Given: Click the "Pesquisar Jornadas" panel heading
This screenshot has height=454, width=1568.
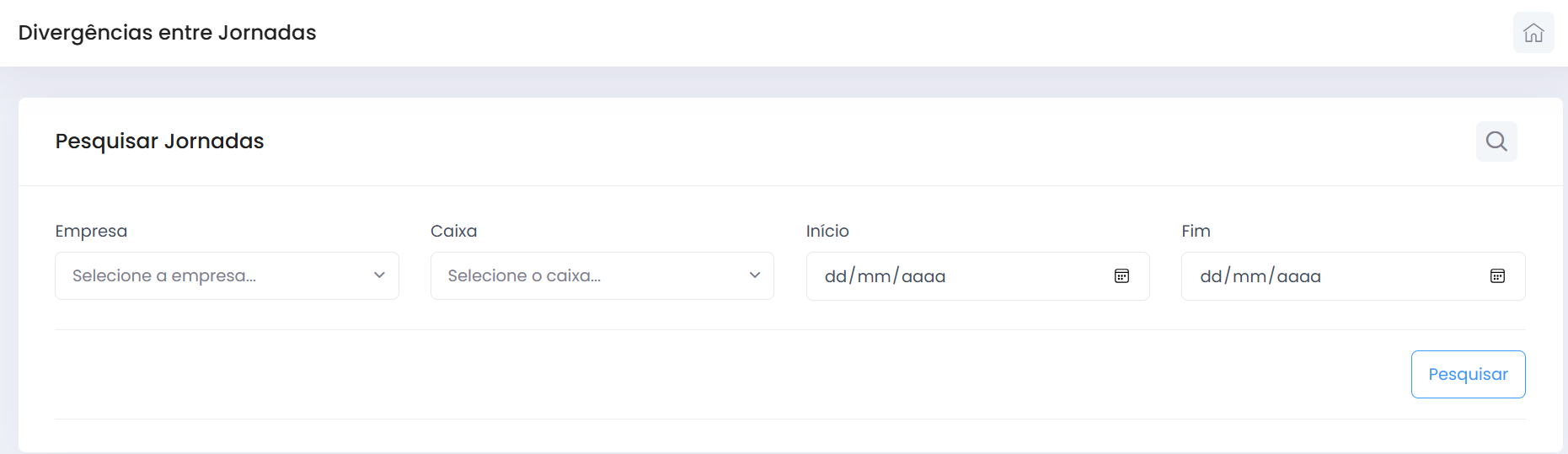Looking at the screenshot, I should click(x=159, y=141).
